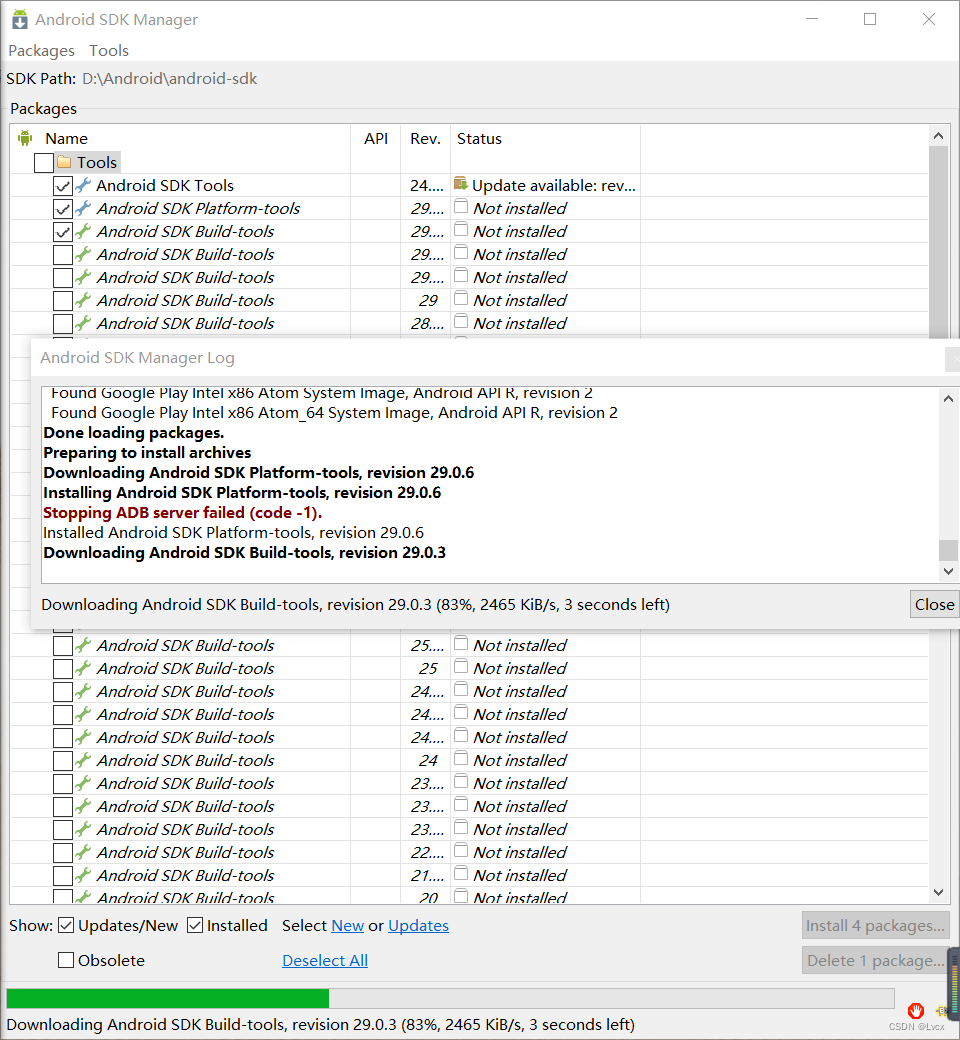Viewport: 960px width, 1040px height.
Task: Click the Deselect All link
Action: click(x=325, y=960)
